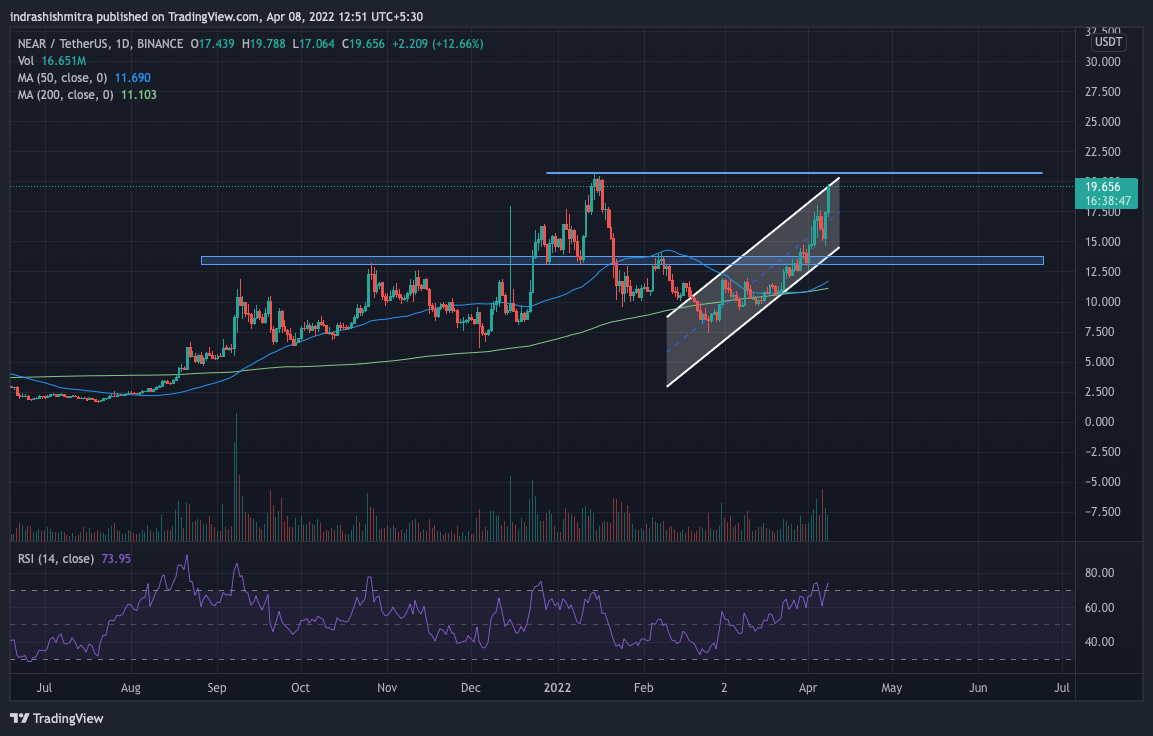The image size is (1153, 736).
Task: Click the RSI value 73.95
Action: tap(116, 558)
